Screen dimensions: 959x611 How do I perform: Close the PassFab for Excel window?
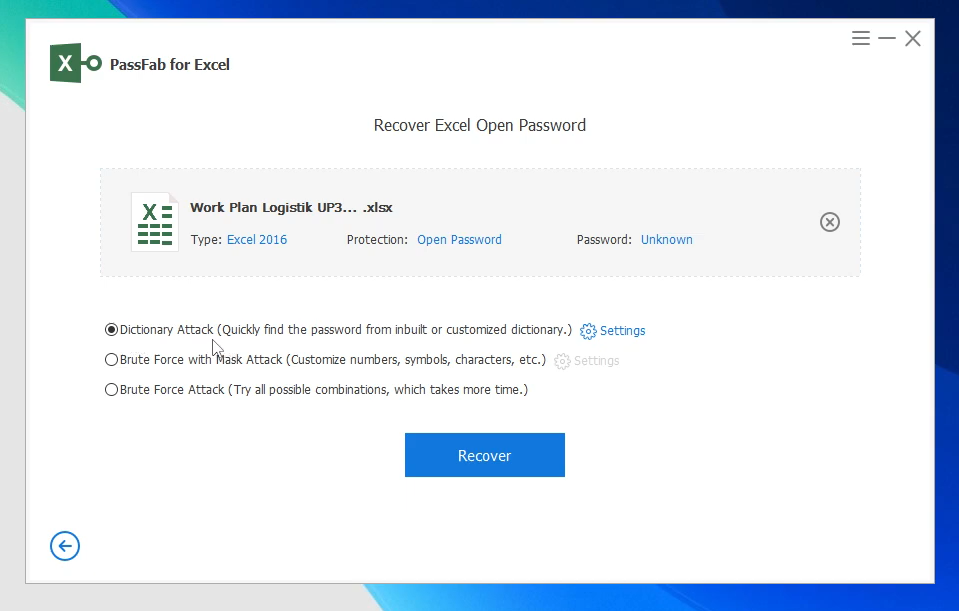coord(913,39)
